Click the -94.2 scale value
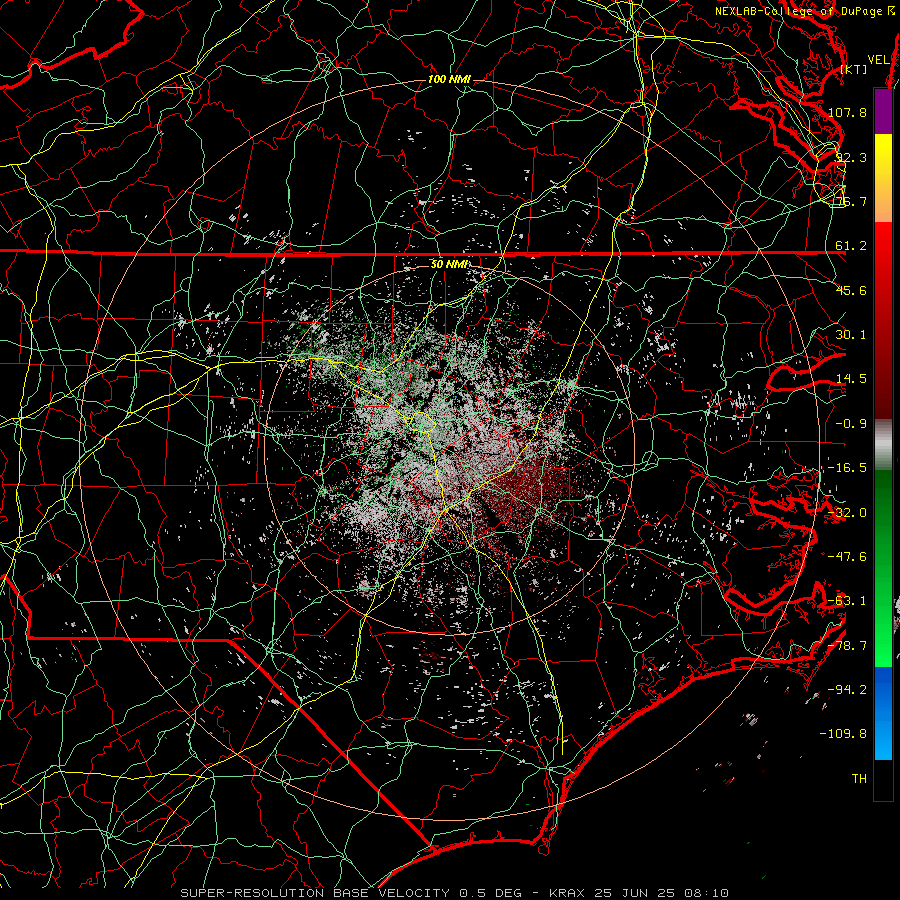The width and height of the screenshot is (900, 900). pos(847,690)
